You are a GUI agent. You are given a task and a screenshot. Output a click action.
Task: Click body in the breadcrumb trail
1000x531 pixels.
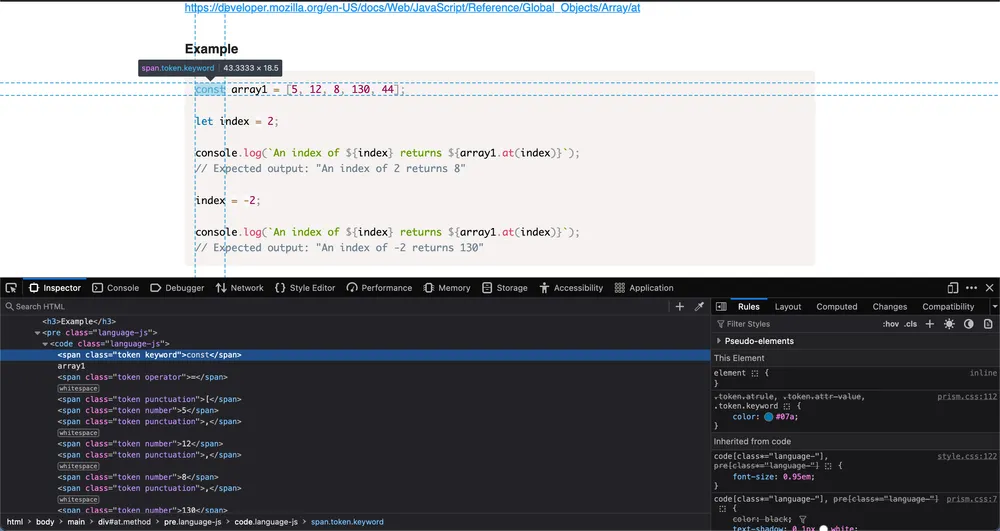click(45, 522)
